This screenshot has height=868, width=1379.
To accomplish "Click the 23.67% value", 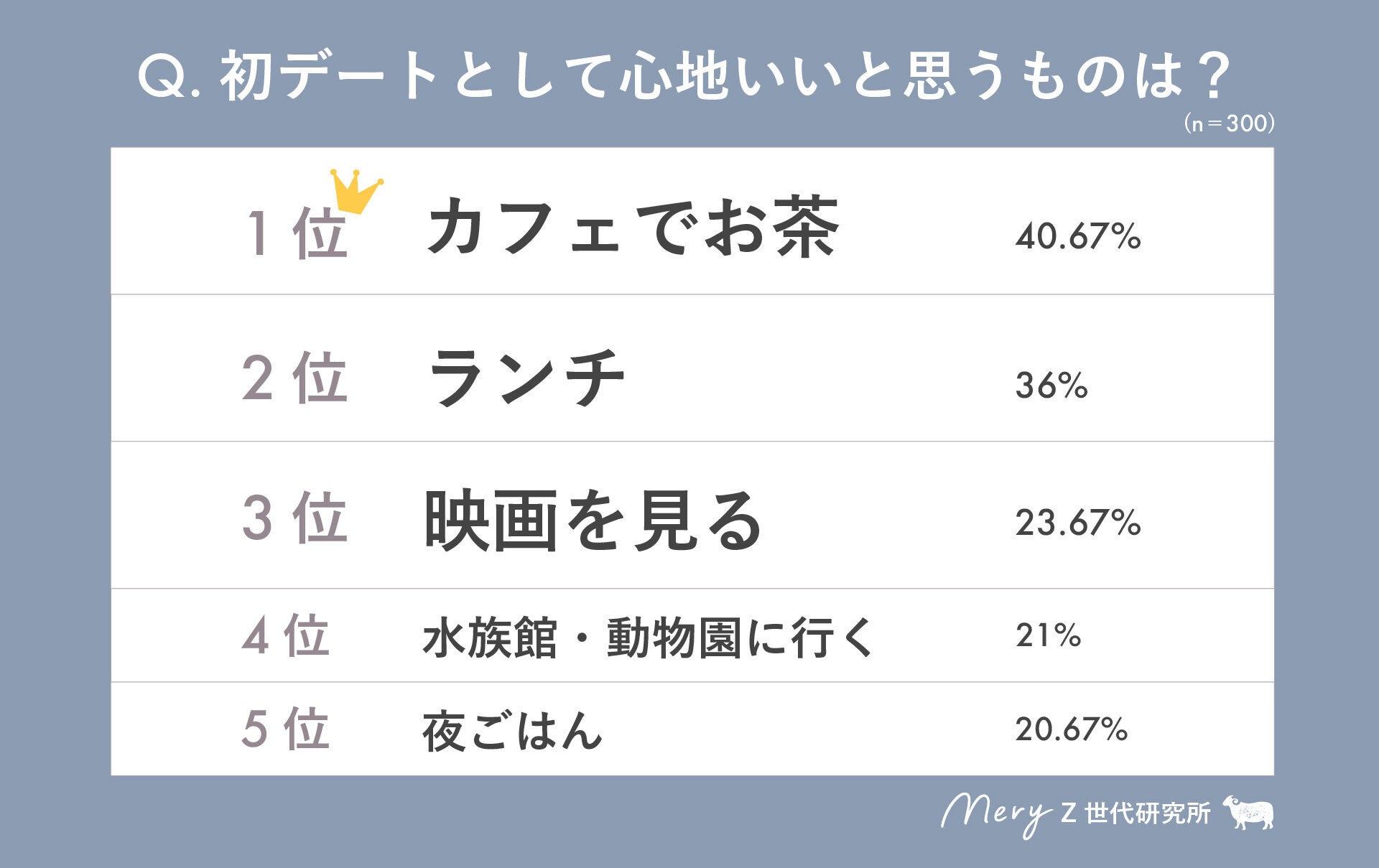I will [1077, 523].
